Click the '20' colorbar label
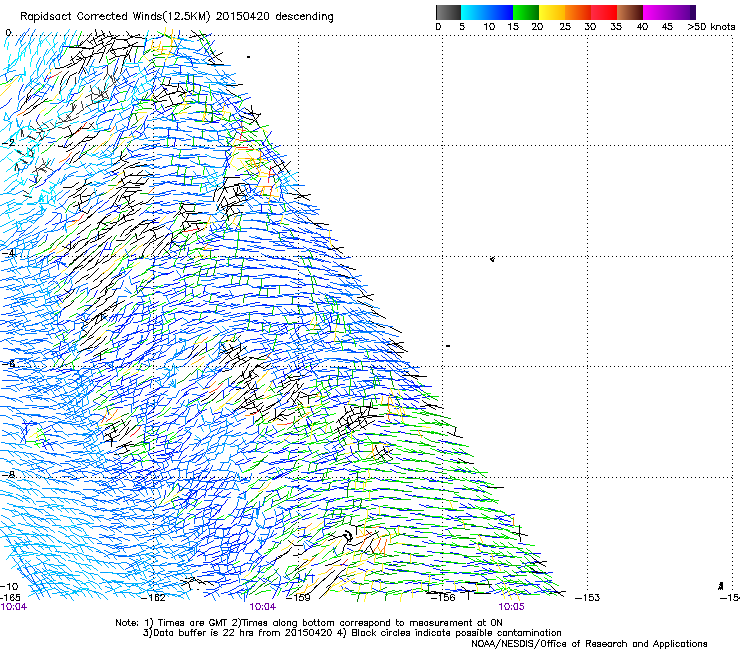Image resolution: width=740 pixels, height=650 pixels. (537, 27)
